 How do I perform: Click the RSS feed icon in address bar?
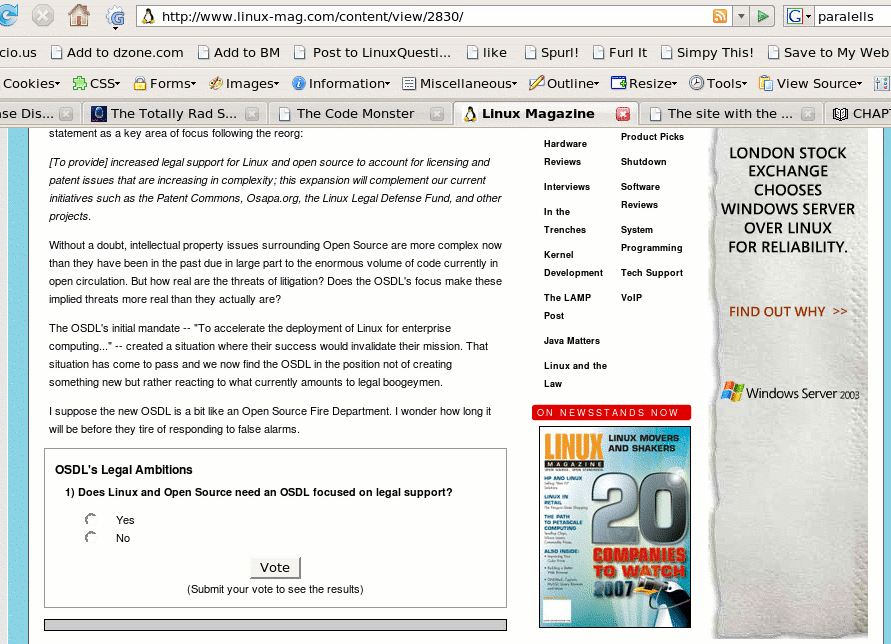pyautogui.click(x=719, y=16)
